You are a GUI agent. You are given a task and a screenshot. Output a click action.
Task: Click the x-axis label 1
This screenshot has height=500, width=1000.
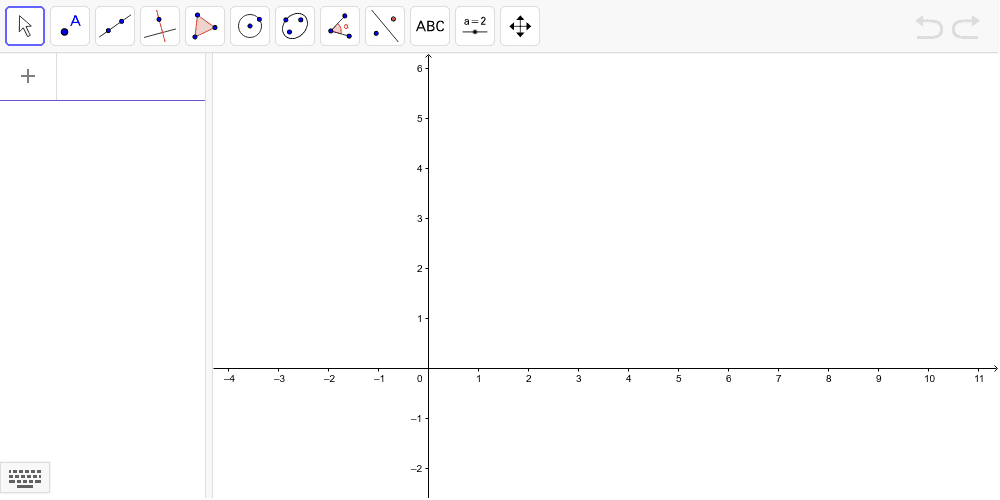coord(478,379)
